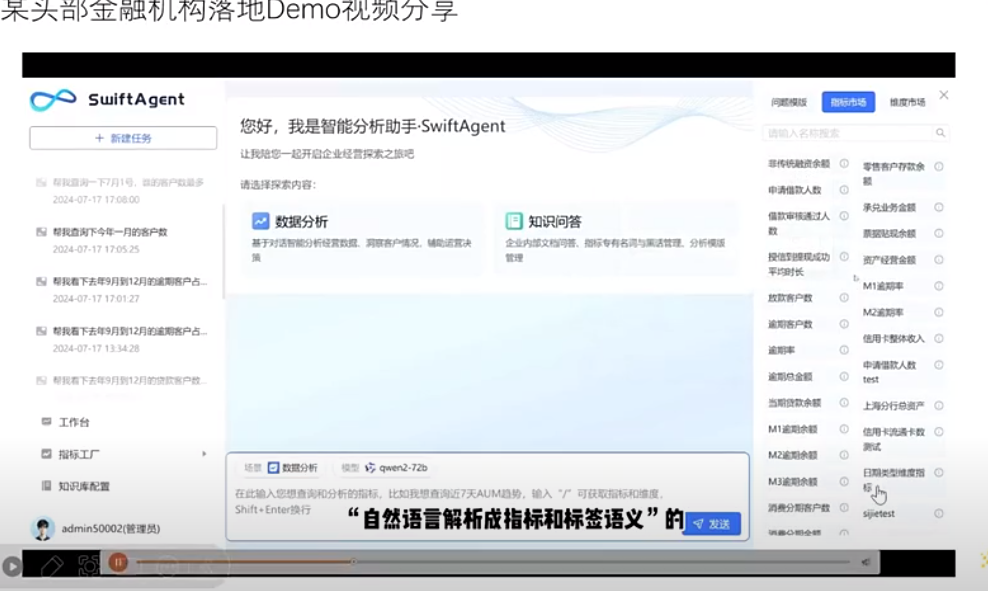View info icon for M1逾期余额
This screenshot has height=591, width=988.
point(844,429)
